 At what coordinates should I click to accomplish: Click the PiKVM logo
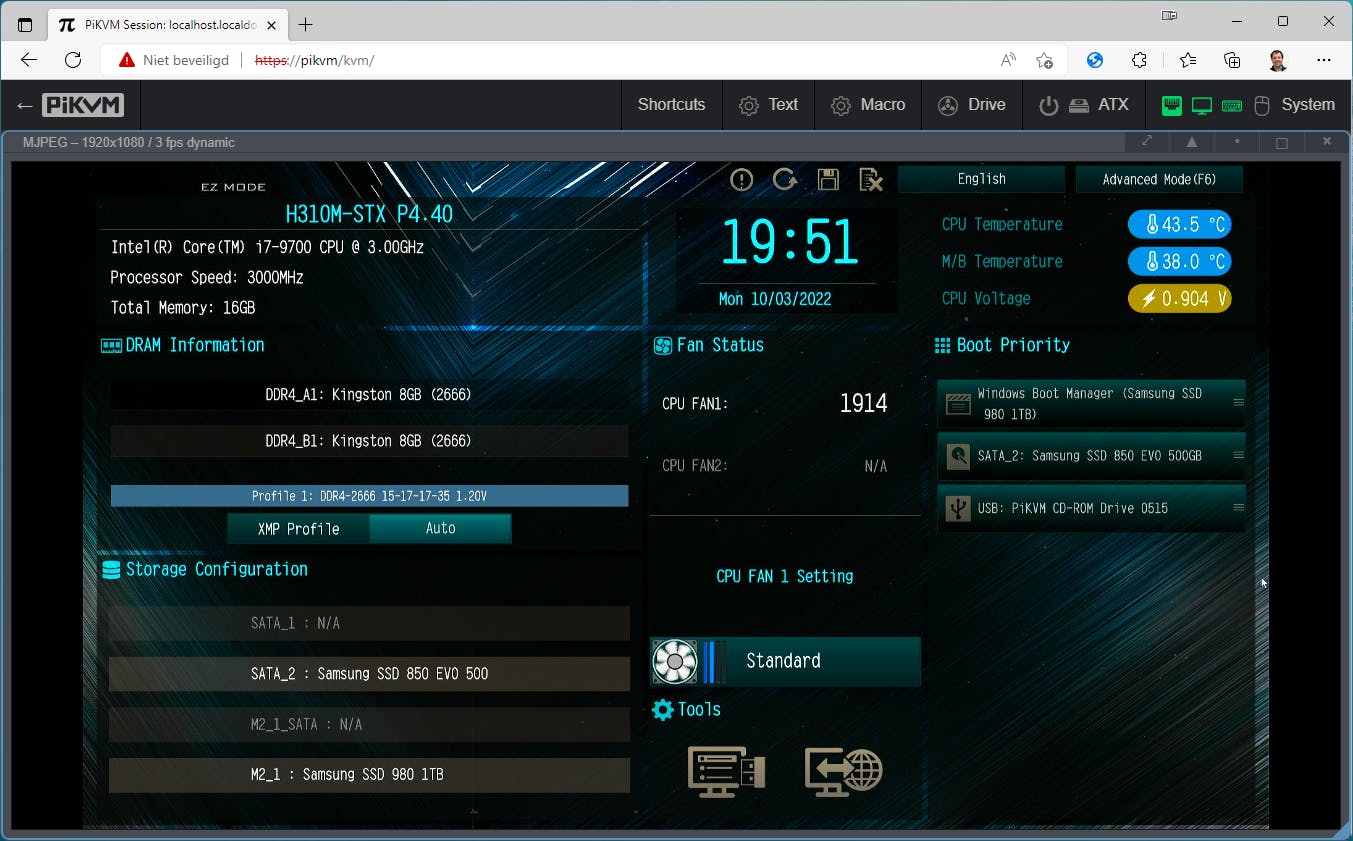coord(83,105)
